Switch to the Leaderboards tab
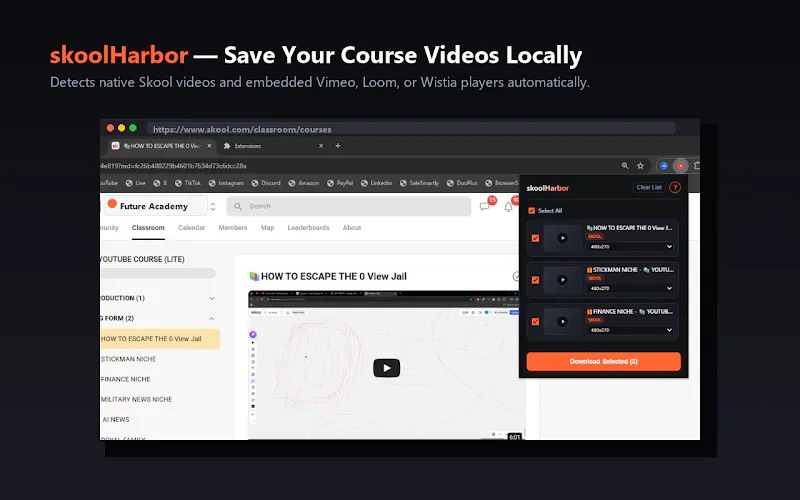This screenshot has width=800, height=500. [x=308, y=228]
